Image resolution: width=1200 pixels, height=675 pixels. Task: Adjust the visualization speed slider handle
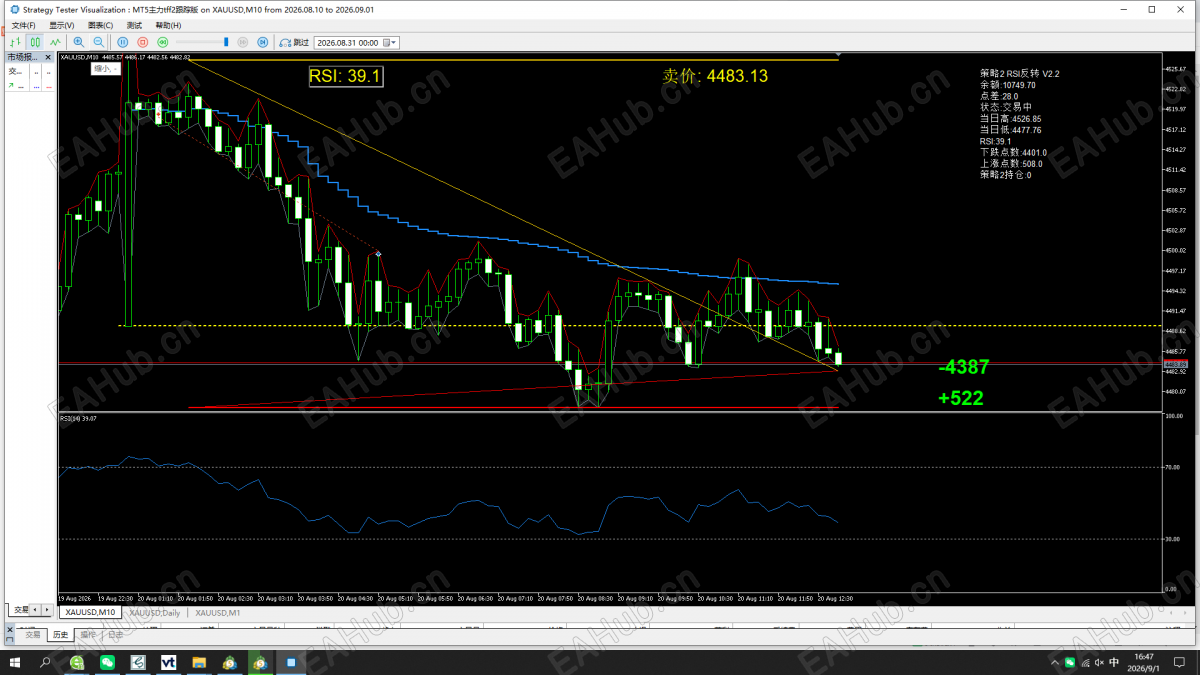[227, 42]
